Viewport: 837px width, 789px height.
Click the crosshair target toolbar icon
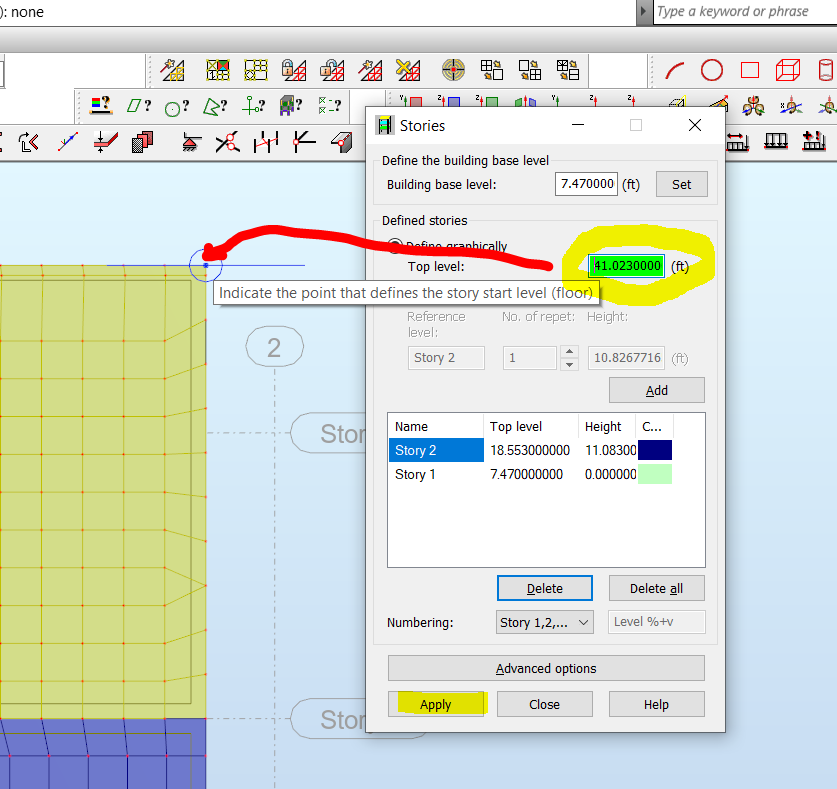(x=453, y=70)
